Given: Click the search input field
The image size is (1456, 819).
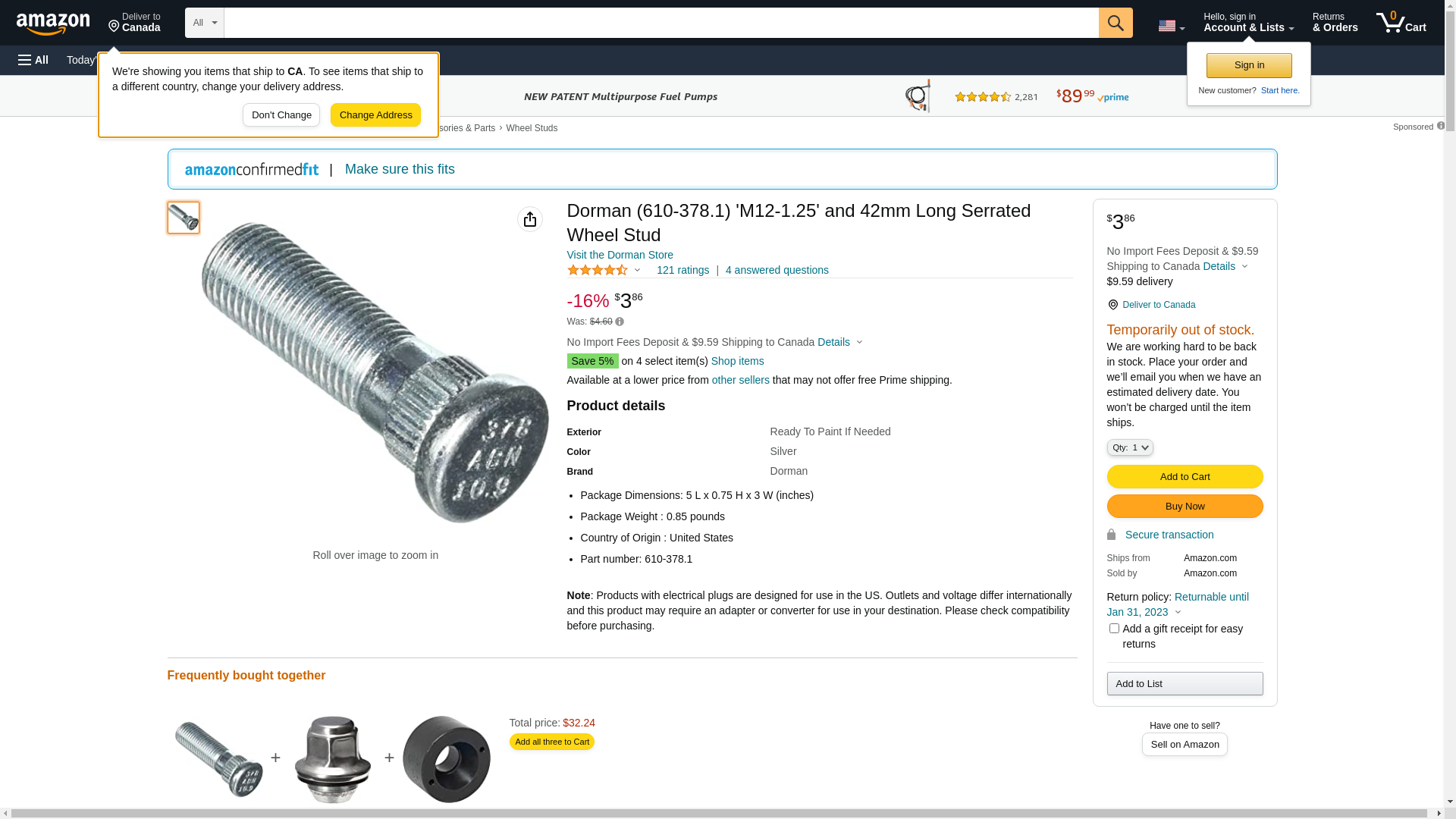Looking at the screenshot, I should point(660,23).
